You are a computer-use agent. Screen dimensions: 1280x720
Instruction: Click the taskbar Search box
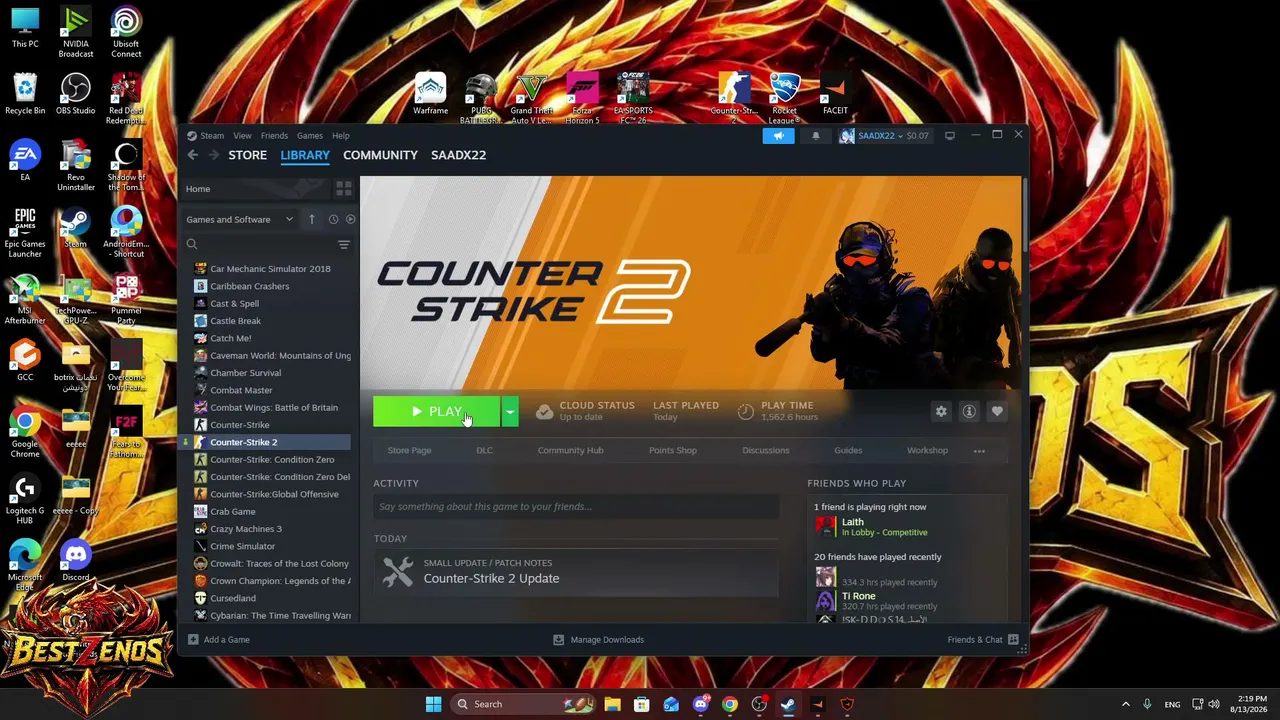[524, 704]
